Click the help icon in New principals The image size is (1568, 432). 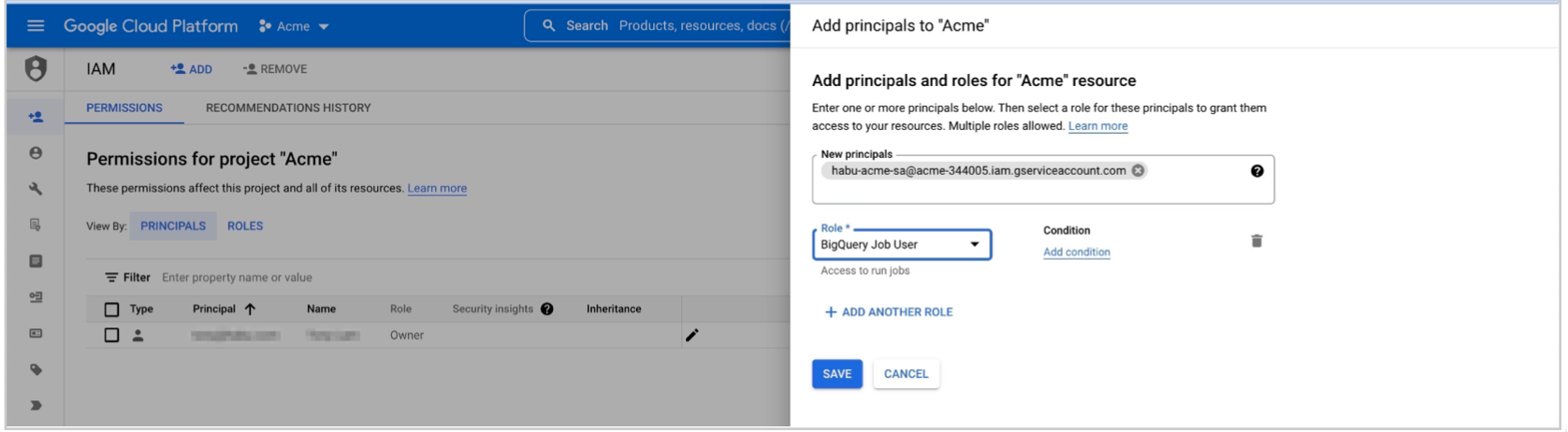(x=1256, y=171)
